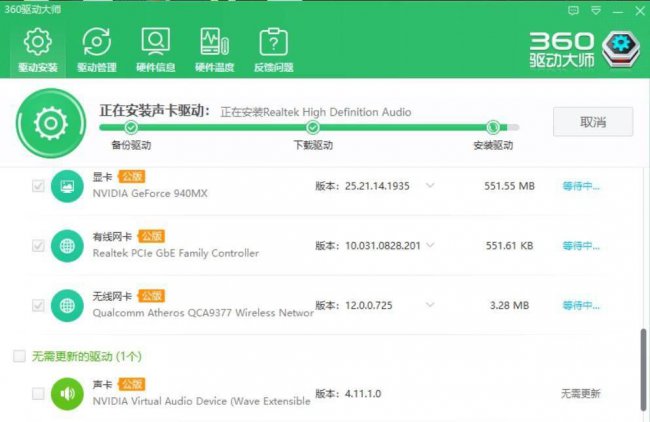Viewport: 650px width, 422px height.
Task: Click the vertical scrollbar thumb
Action: click(643, 369)
